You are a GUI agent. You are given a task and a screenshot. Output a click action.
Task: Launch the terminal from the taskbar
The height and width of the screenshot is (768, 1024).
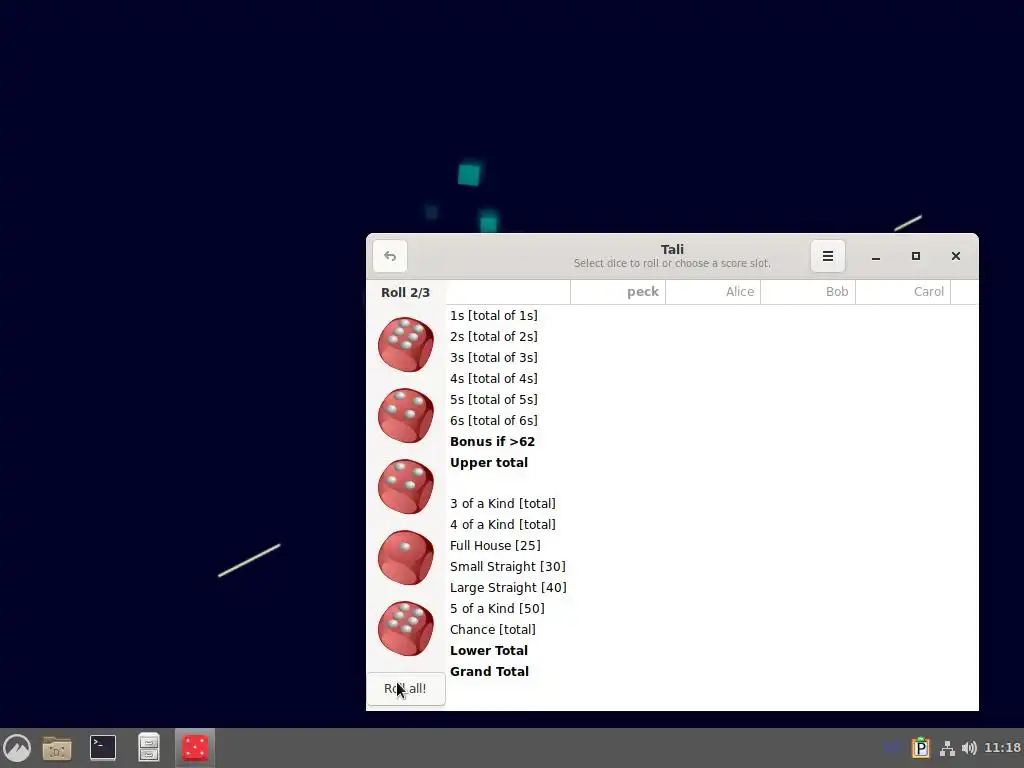coord(103,748)
